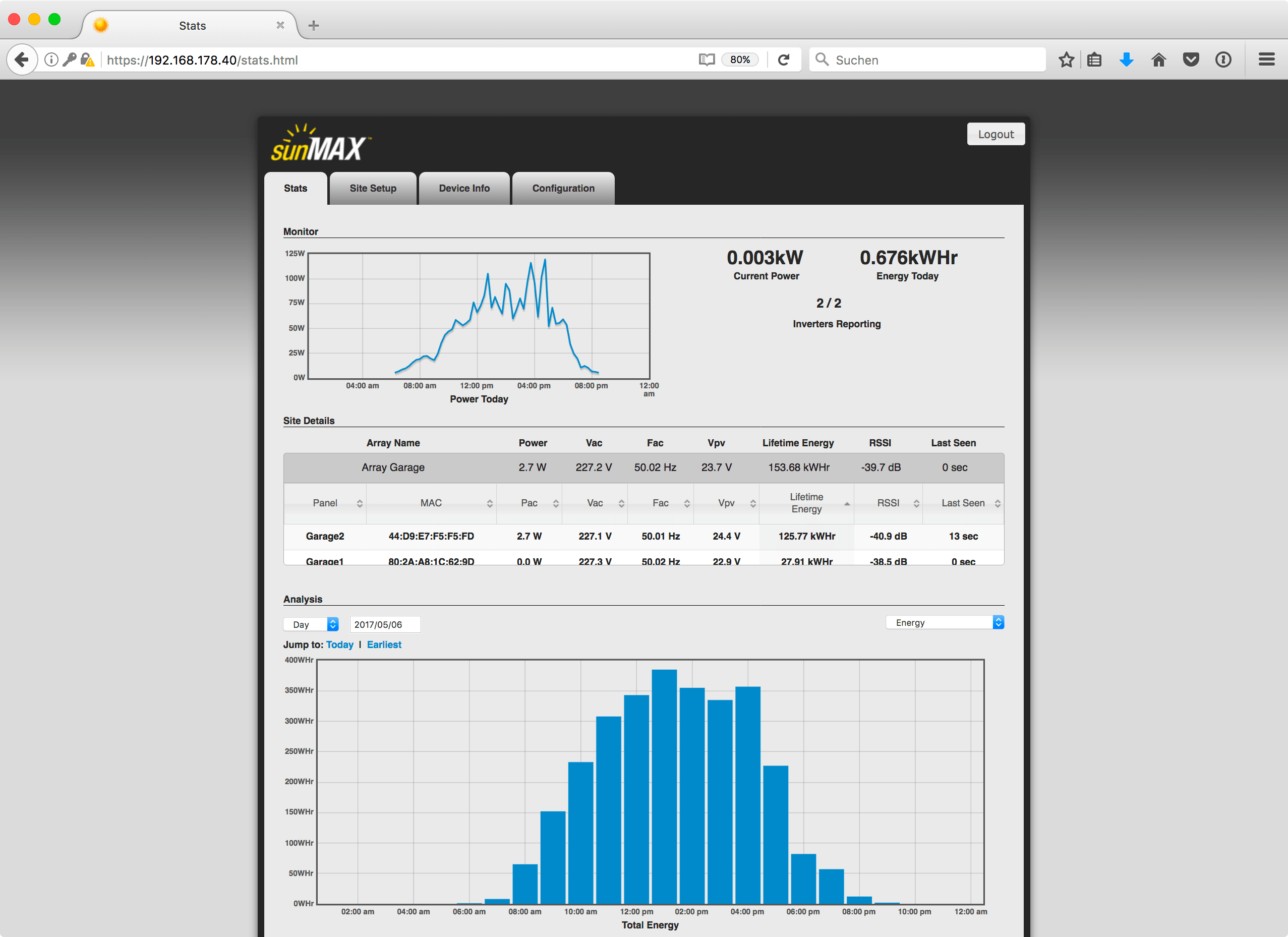Image resolution: width=1288 pixels, height=937 pixels.
Task: Reset the 80% zoom indicator
Action: 740,60
